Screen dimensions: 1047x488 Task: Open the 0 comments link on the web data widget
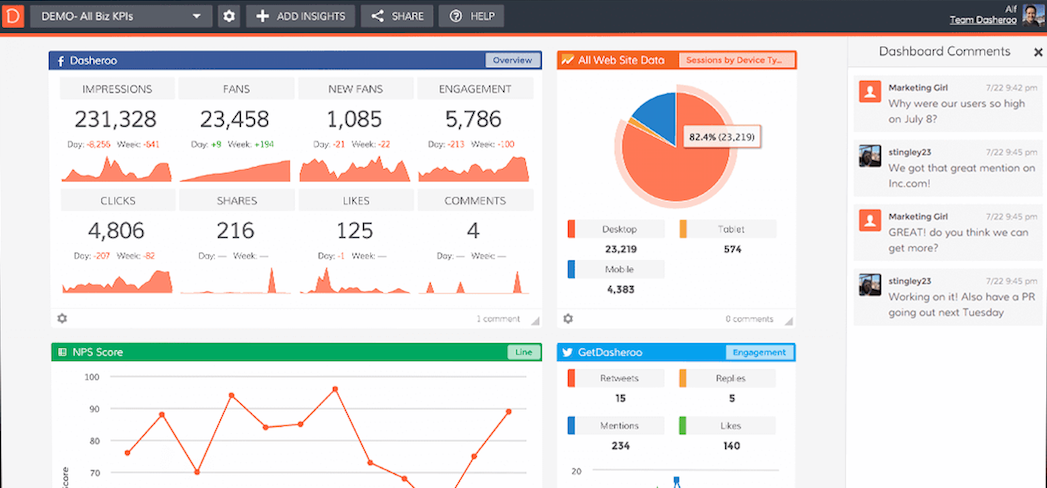tap(749, 319)
